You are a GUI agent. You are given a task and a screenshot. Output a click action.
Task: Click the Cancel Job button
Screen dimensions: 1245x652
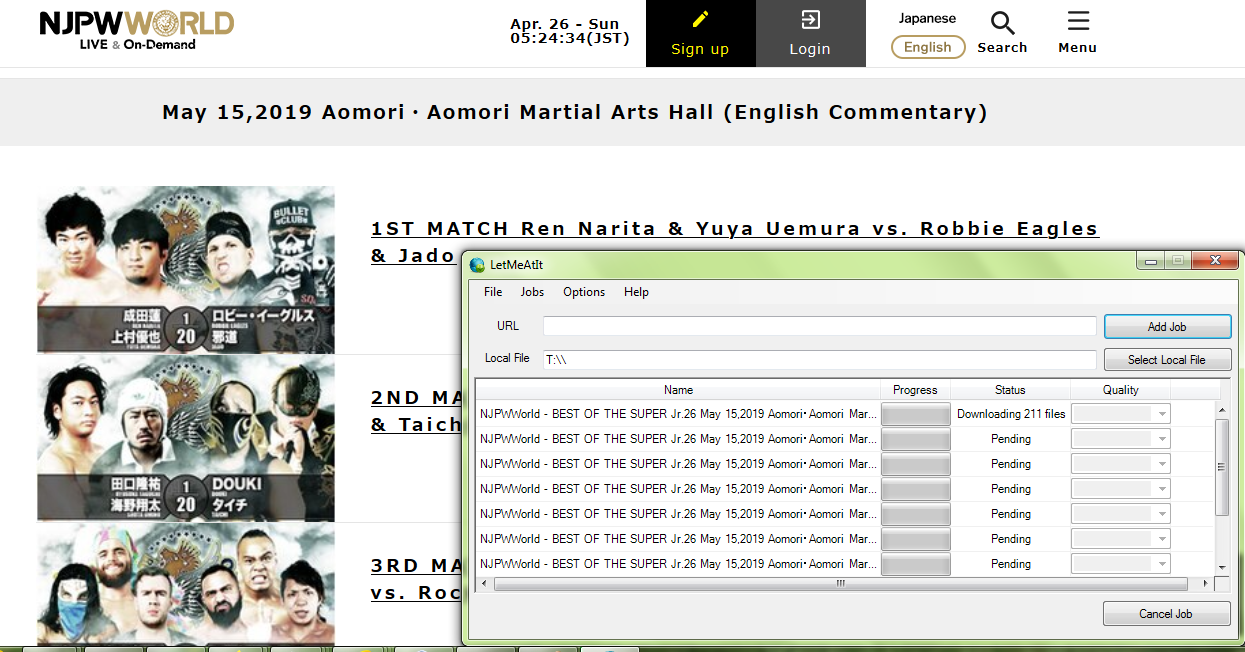point(1166,614)
